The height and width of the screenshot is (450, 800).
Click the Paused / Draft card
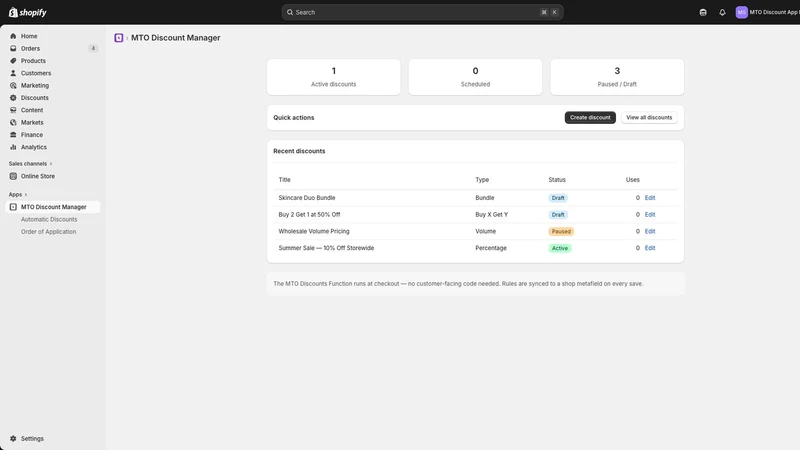(617, 77)
